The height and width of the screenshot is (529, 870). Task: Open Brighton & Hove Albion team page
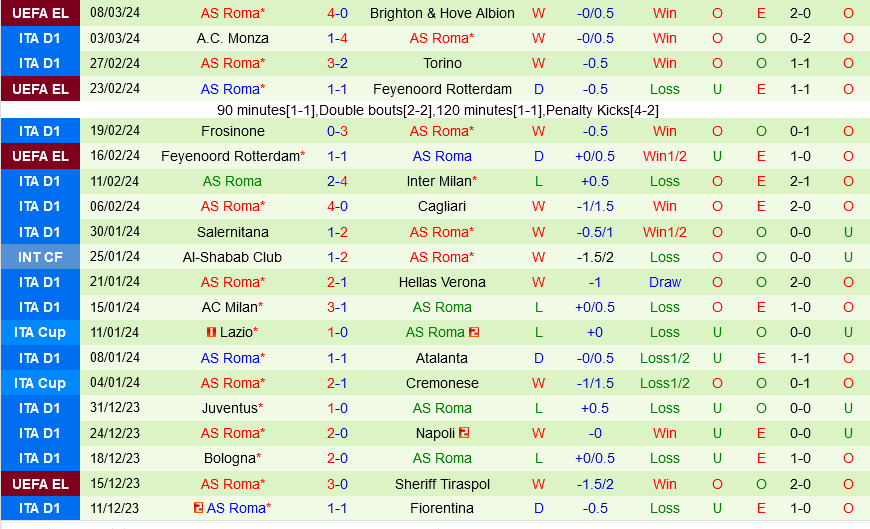tap(442, 13)
